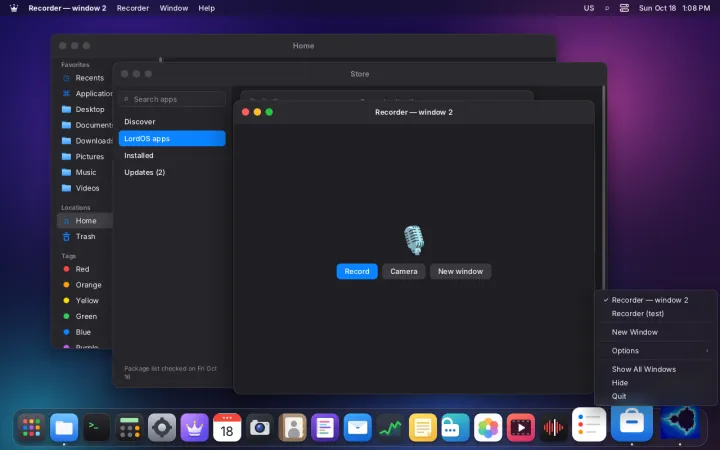Open the menu bar search magnifier

click(x=607, y=8)
